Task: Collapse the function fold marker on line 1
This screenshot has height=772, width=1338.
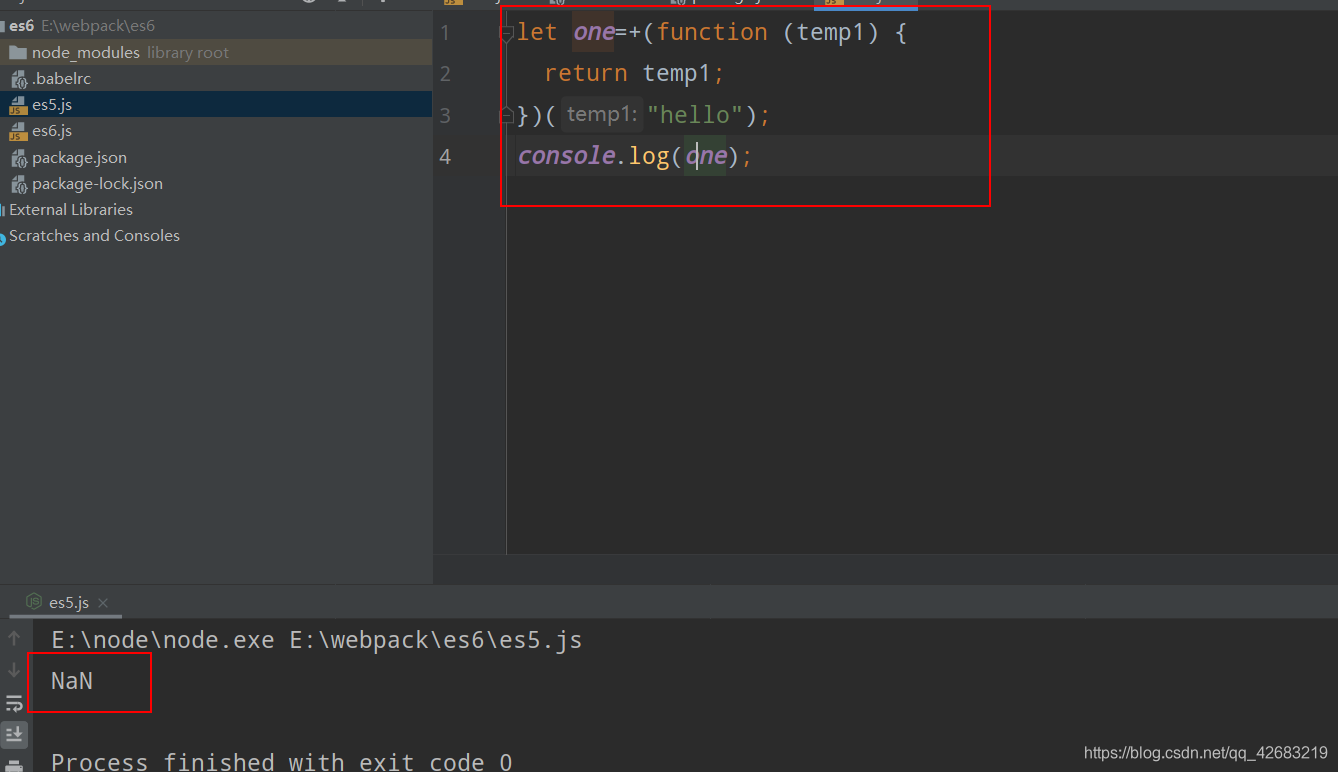Action: [x=506, y=33]
